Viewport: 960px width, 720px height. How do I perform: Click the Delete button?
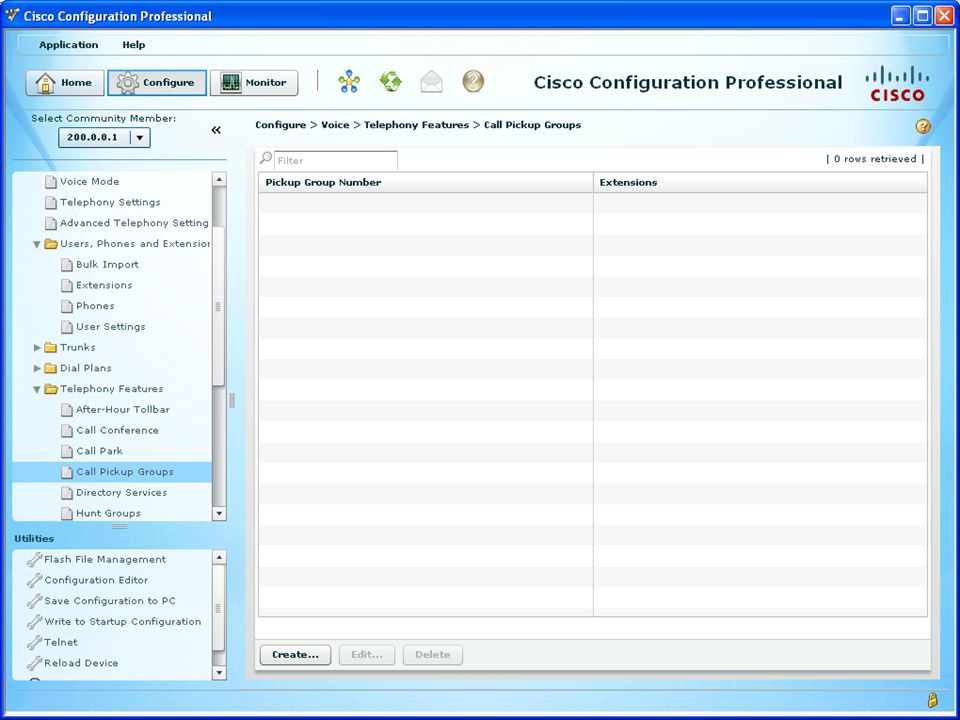[433, 654]
